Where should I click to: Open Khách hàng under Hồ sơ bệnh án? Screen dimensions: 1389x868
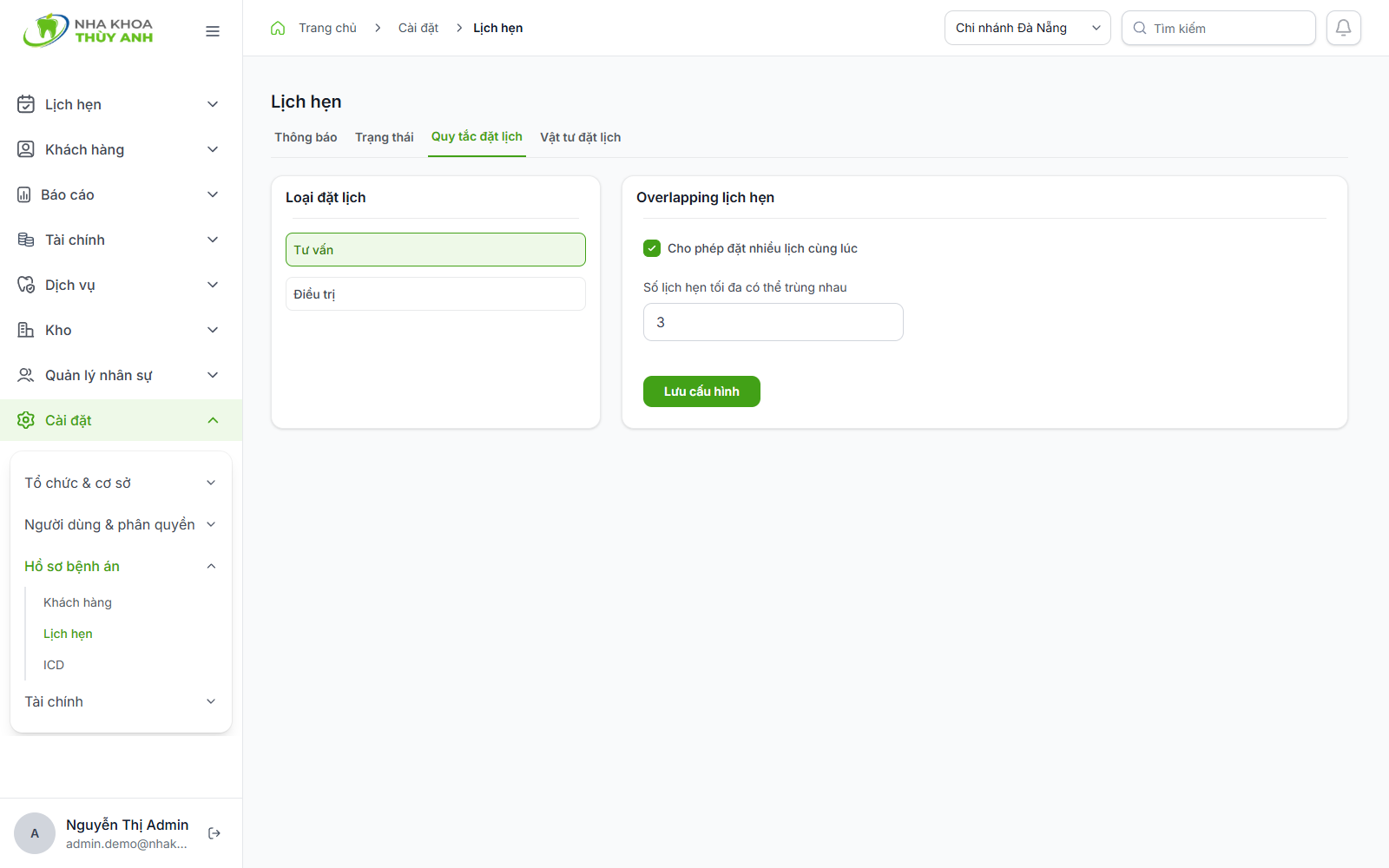[x=77, y=602]
